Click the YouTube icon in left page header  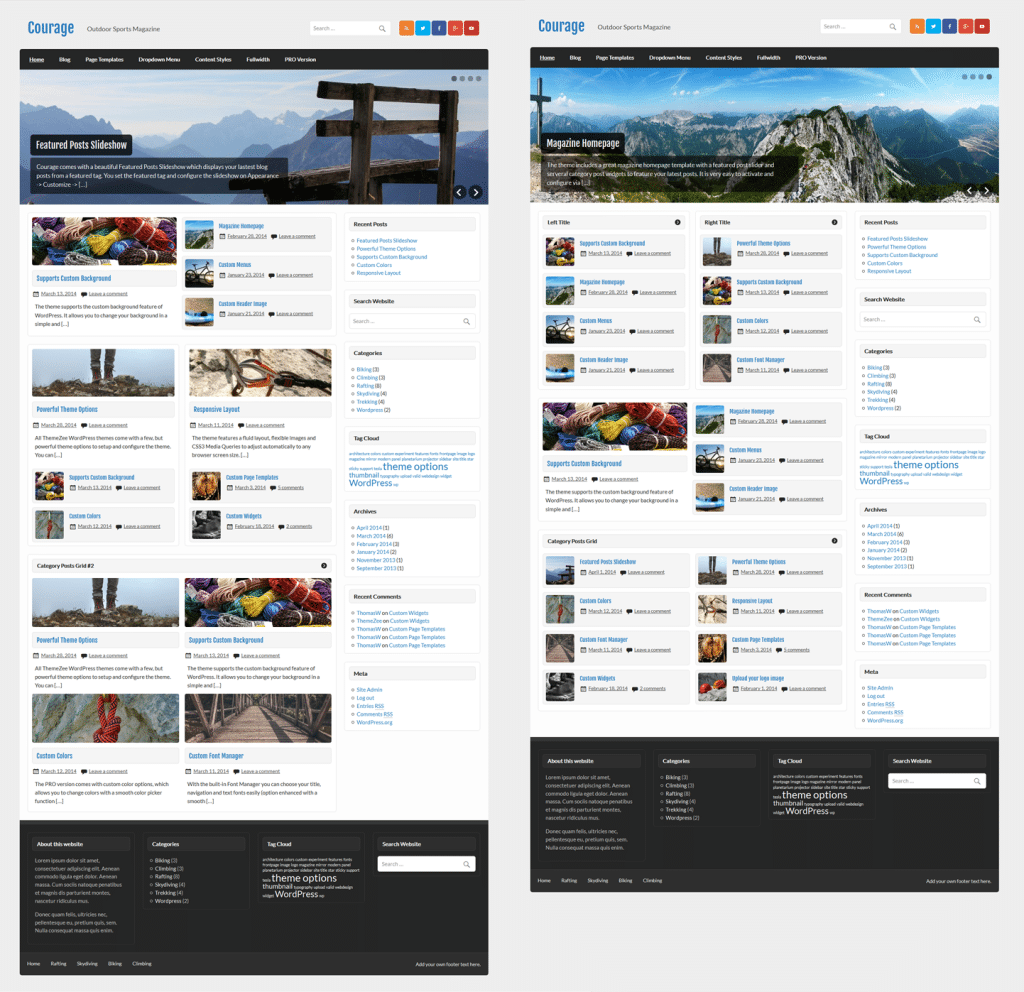coord(471,28)
